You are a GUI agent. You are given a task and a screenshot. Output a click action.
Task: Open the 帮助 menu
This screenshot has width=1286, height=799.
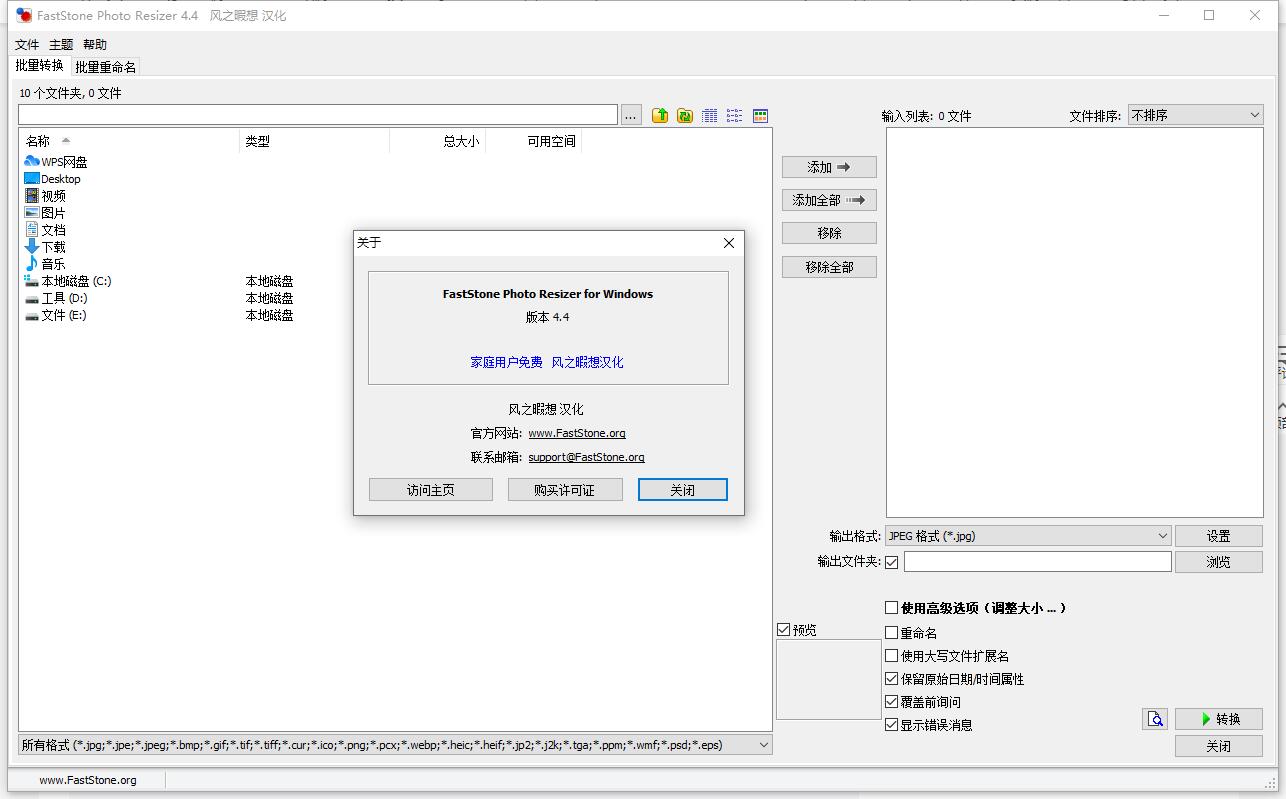pos(95,44)
